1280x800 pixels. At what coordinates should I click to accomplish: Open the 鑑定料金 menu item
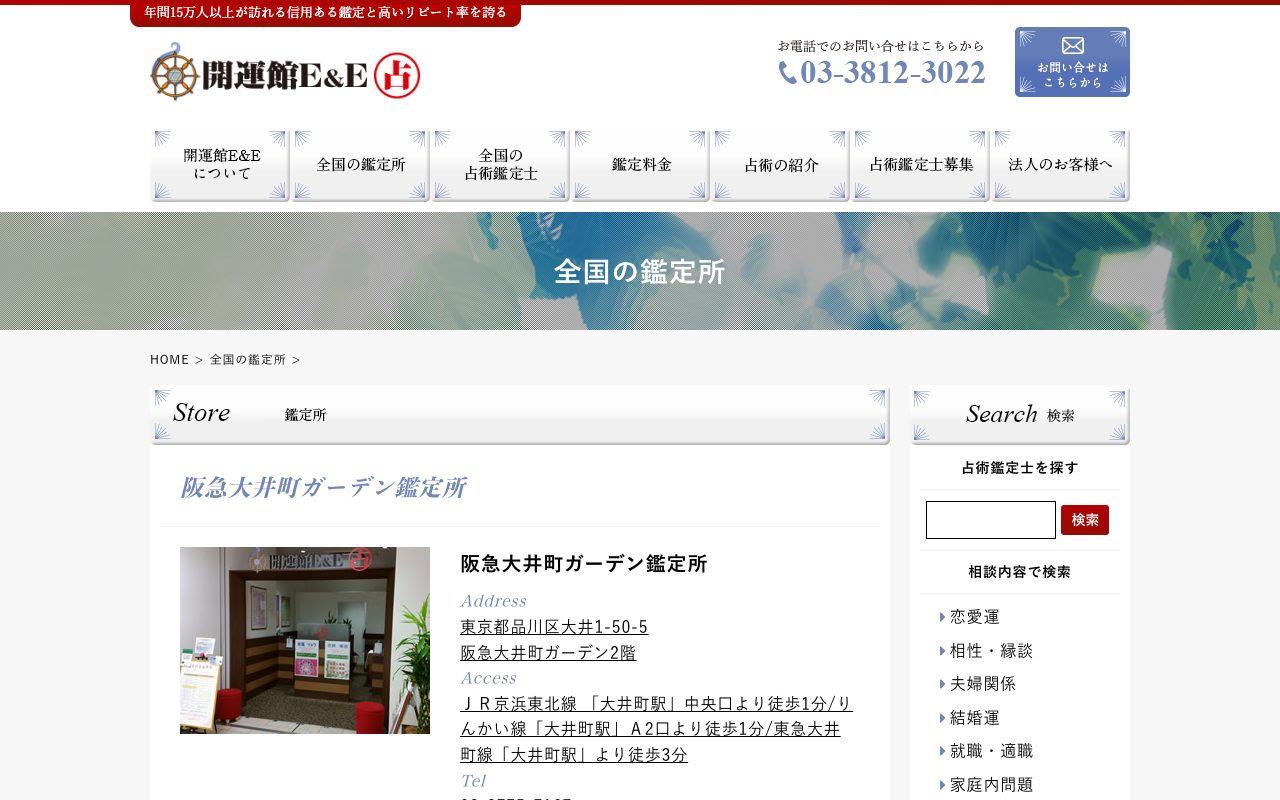click(x=640, y=165)
